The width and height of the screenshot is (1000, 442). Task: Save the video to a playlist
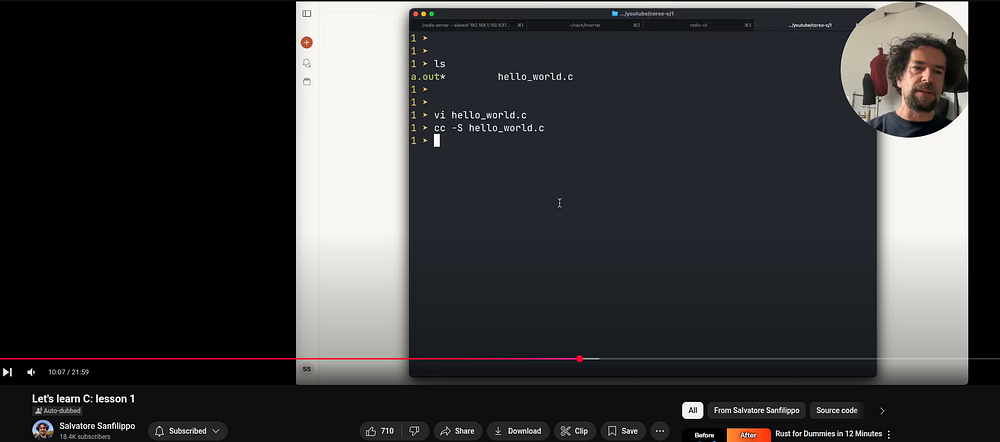(x=623, y=431)
